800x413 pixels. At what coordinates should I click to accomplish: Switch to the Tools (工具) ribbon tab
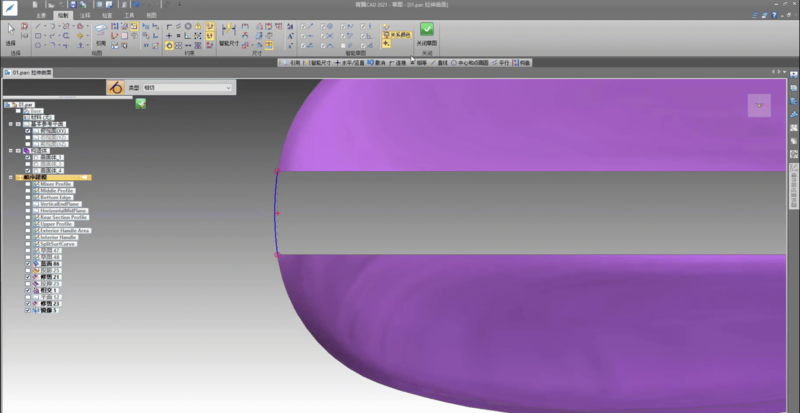(x=129, y=16)
